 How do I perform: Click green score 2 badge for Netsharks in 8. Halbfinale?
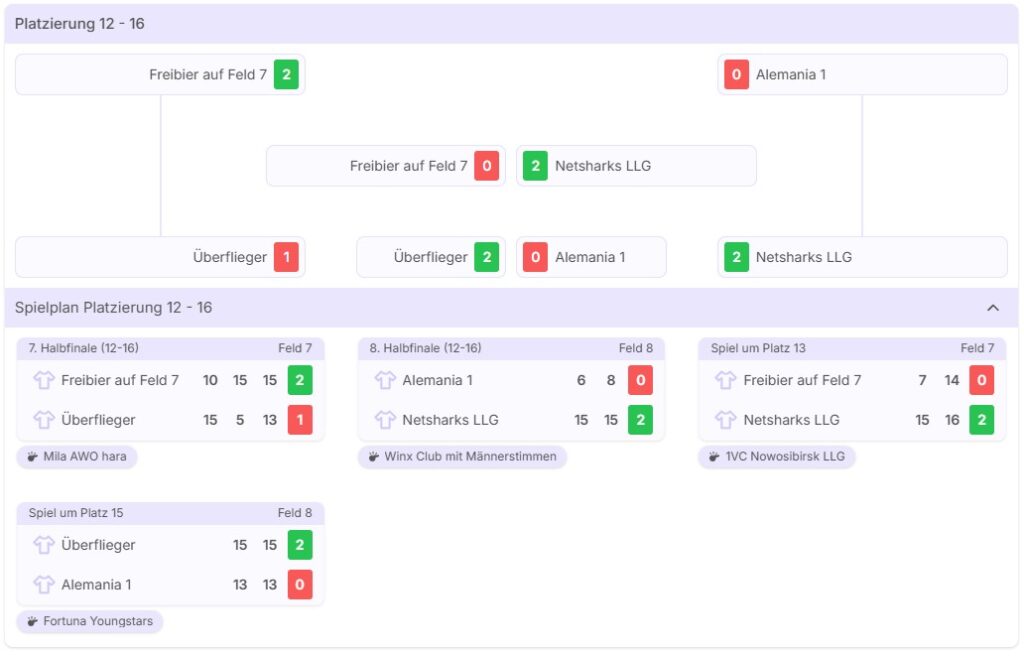[x=640, y=420]
